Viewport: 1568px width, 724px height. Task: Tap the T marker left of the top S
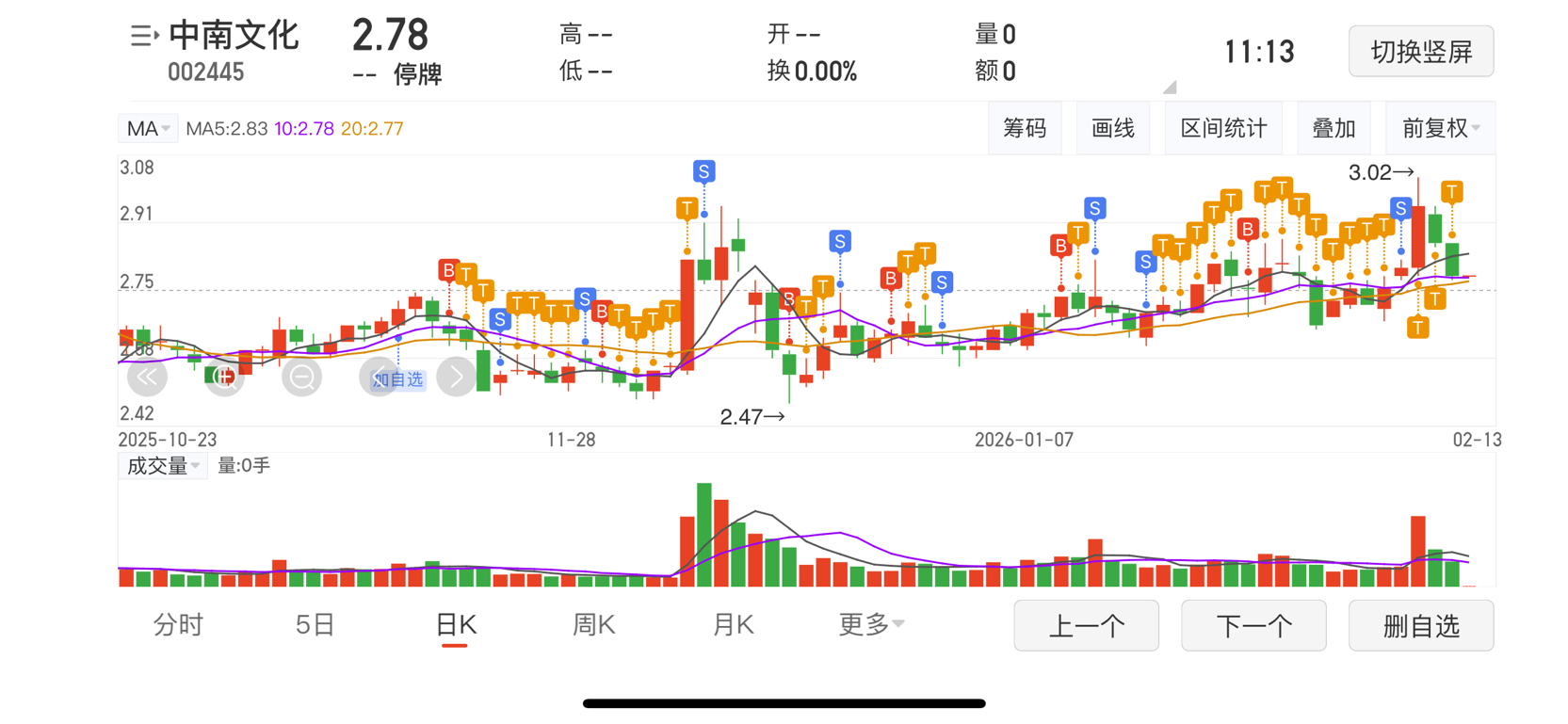[687, 208]
